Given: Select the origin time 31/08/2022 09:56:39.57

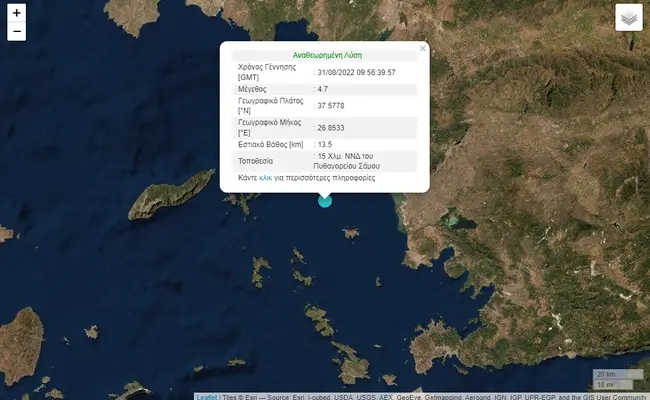Looking at the screenshot, I should (356, 72).
